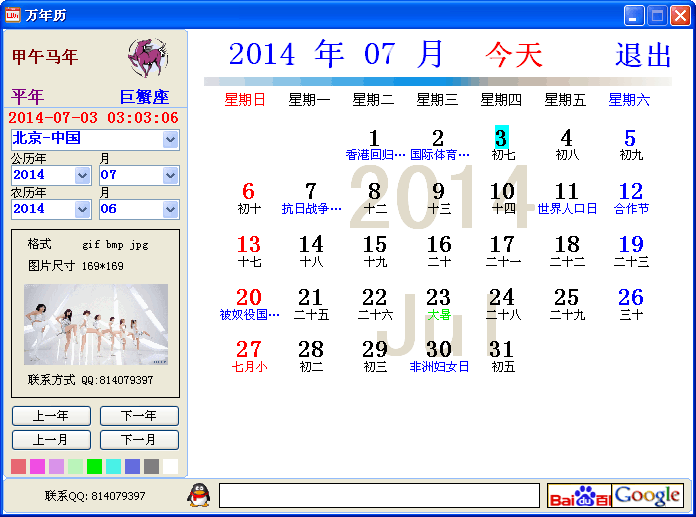Viewport: 696px width, 517px height.
Task: Pick the blue-violet color swatch
Action: click(133, 466)
